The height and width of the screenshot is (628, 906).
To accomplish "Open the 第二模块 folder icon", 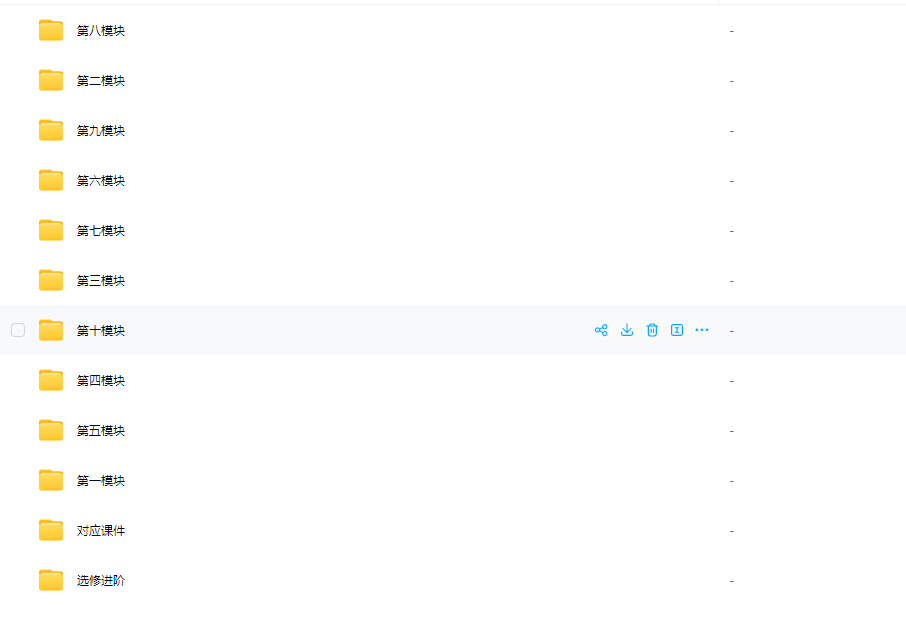I will tap(51, 80).
